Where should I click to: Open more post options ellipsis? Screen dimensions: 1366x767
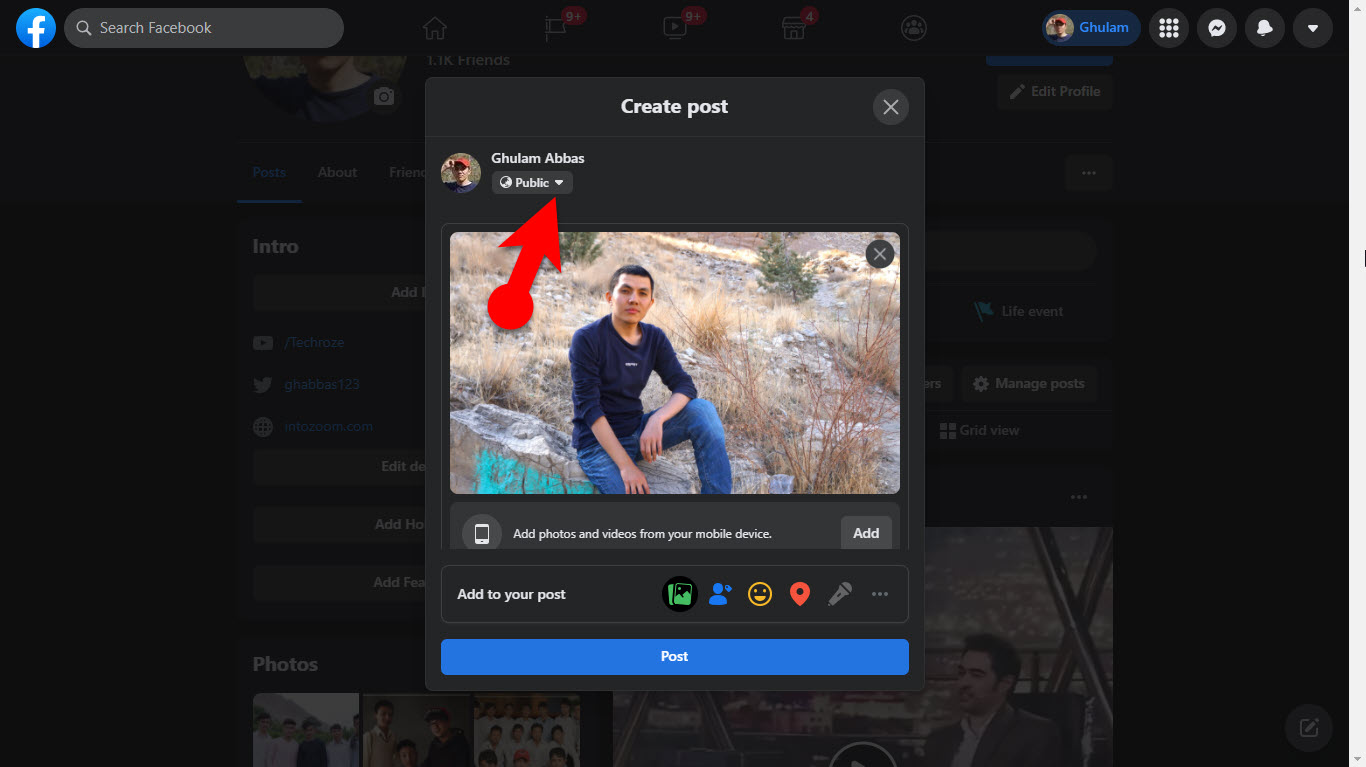pos(880,594)
